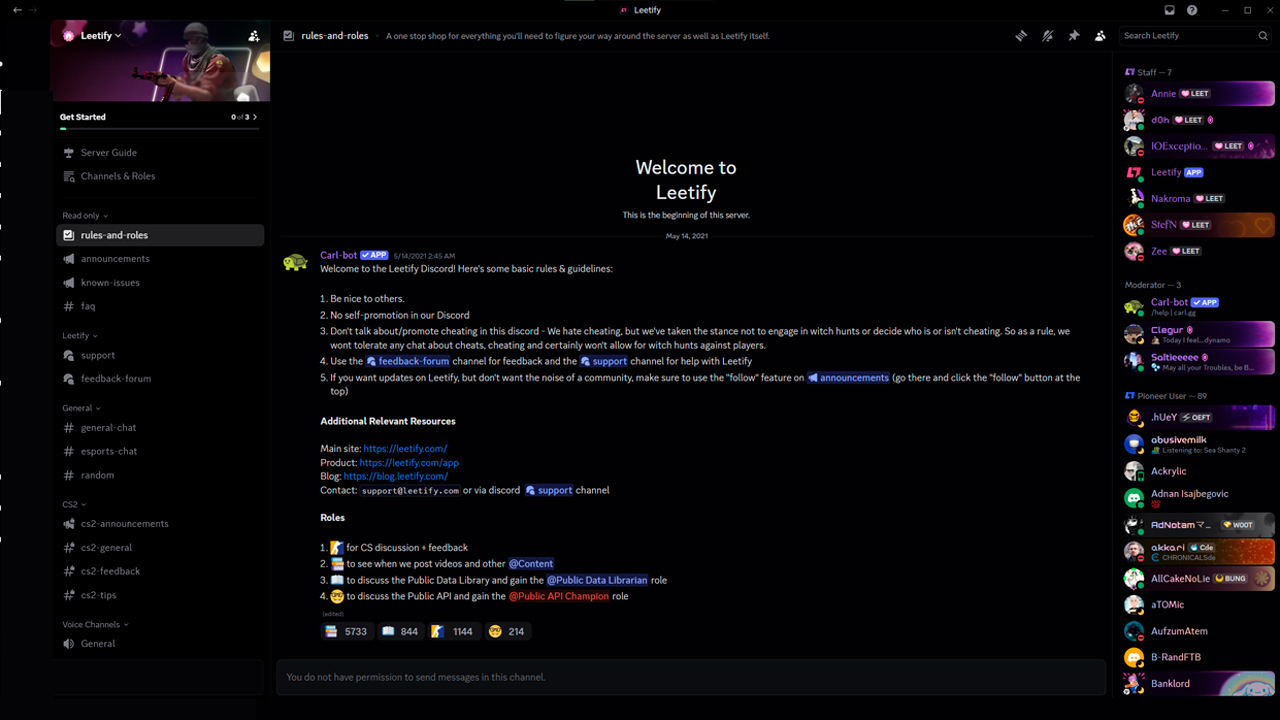Open Annie's profile in member list

(1198, 94)
